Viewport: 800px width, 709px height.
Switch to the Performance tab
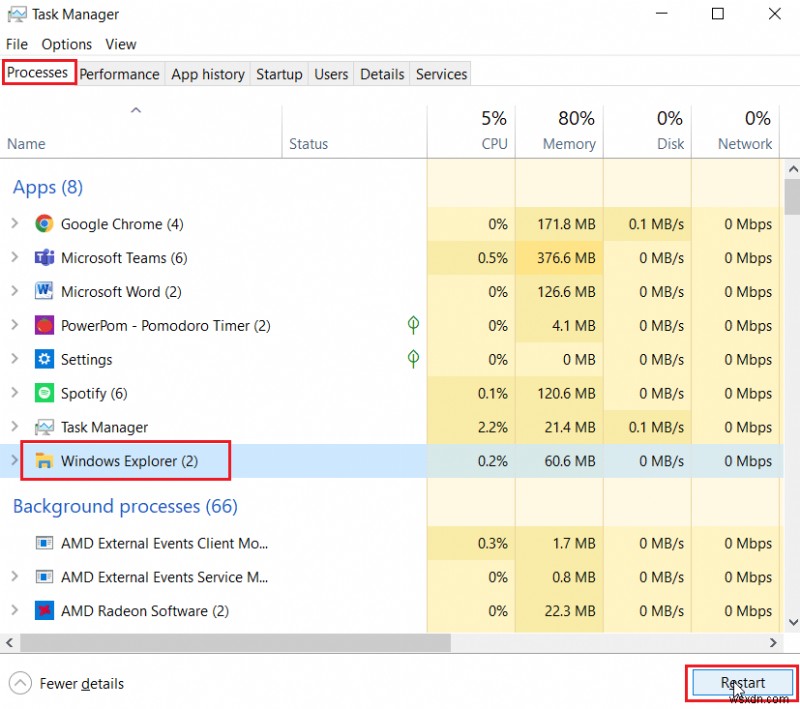[119, 73]
